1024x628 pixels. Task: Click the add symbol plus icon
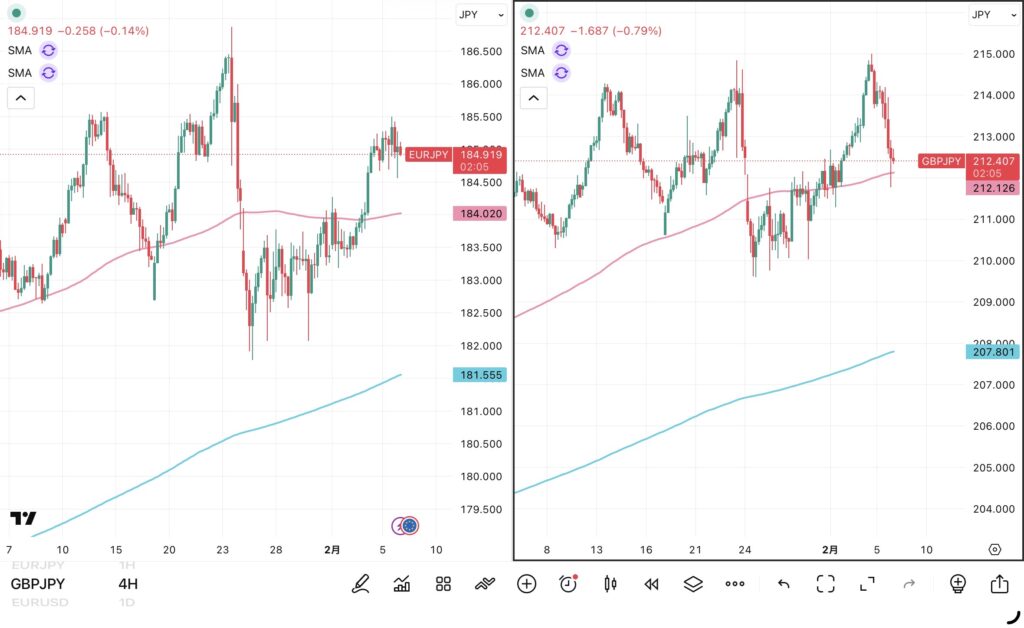(x=527, y=584)
